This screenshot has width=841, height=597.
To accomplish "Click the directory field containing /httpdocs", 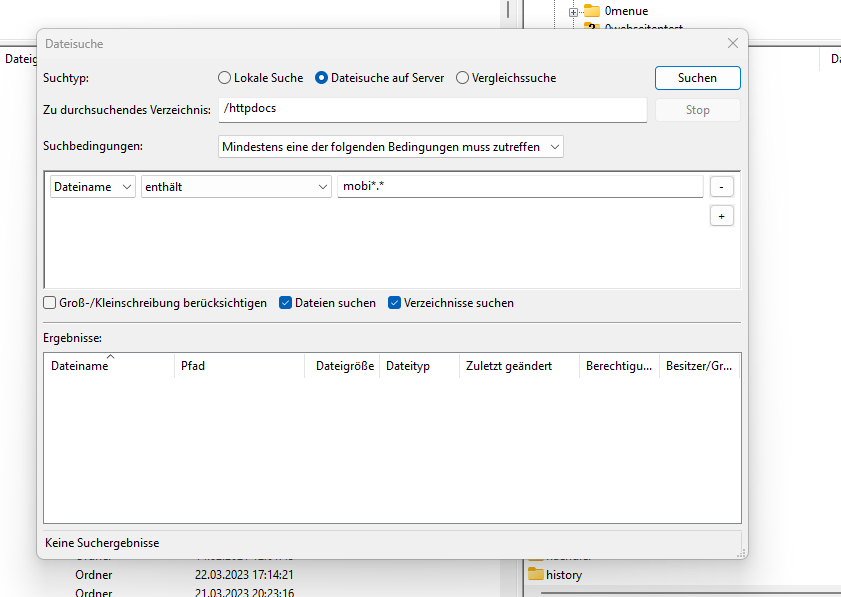I will [432, 109].
